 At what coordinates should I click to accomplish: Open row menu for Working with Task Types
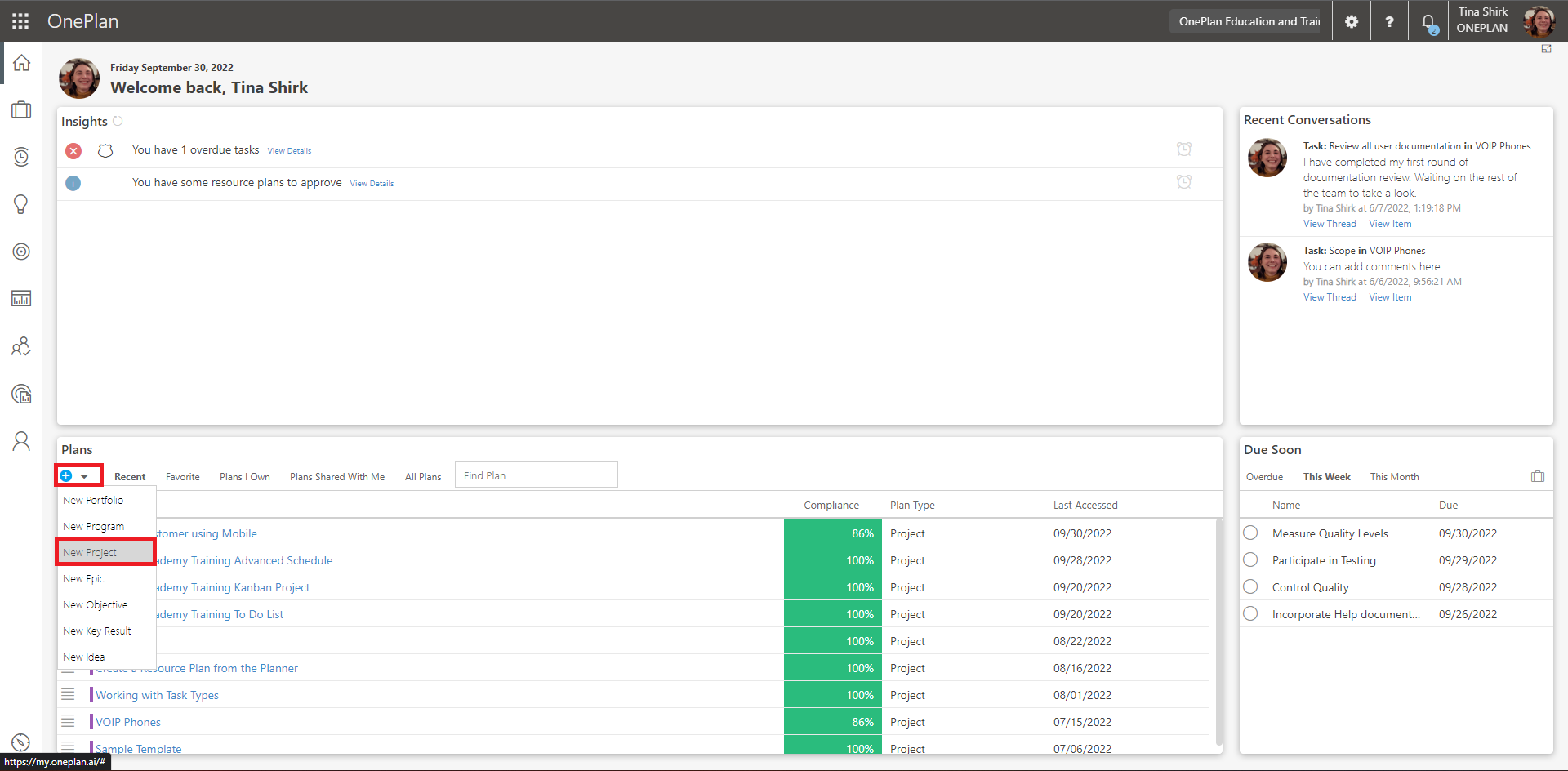coord(69,694)
